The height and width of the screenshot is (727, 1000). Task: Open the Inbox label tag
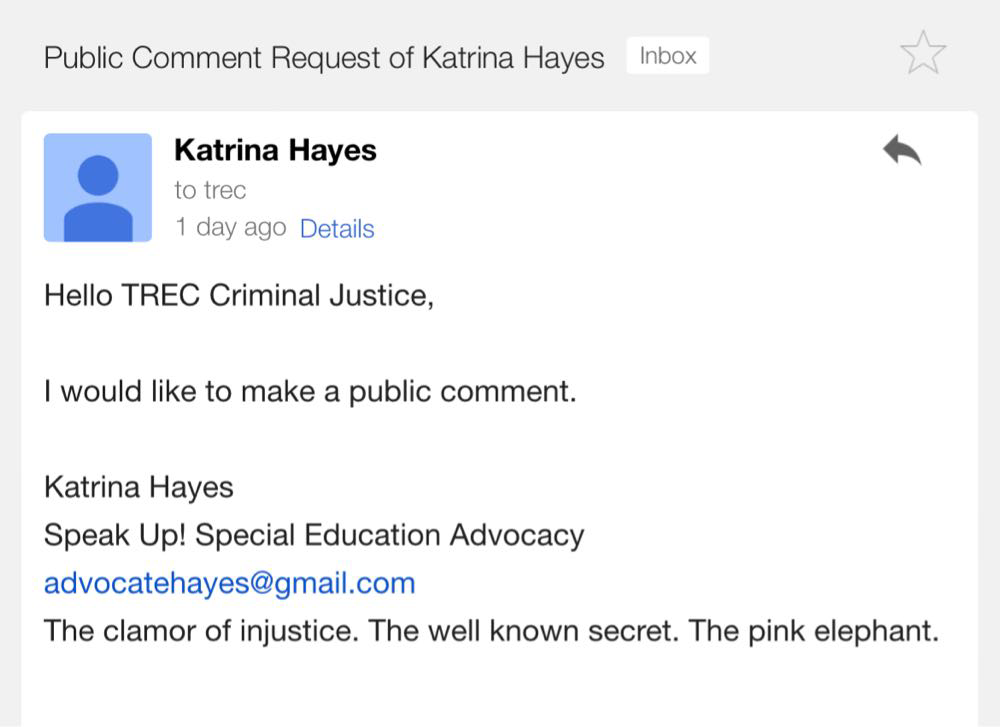(668, 56)
